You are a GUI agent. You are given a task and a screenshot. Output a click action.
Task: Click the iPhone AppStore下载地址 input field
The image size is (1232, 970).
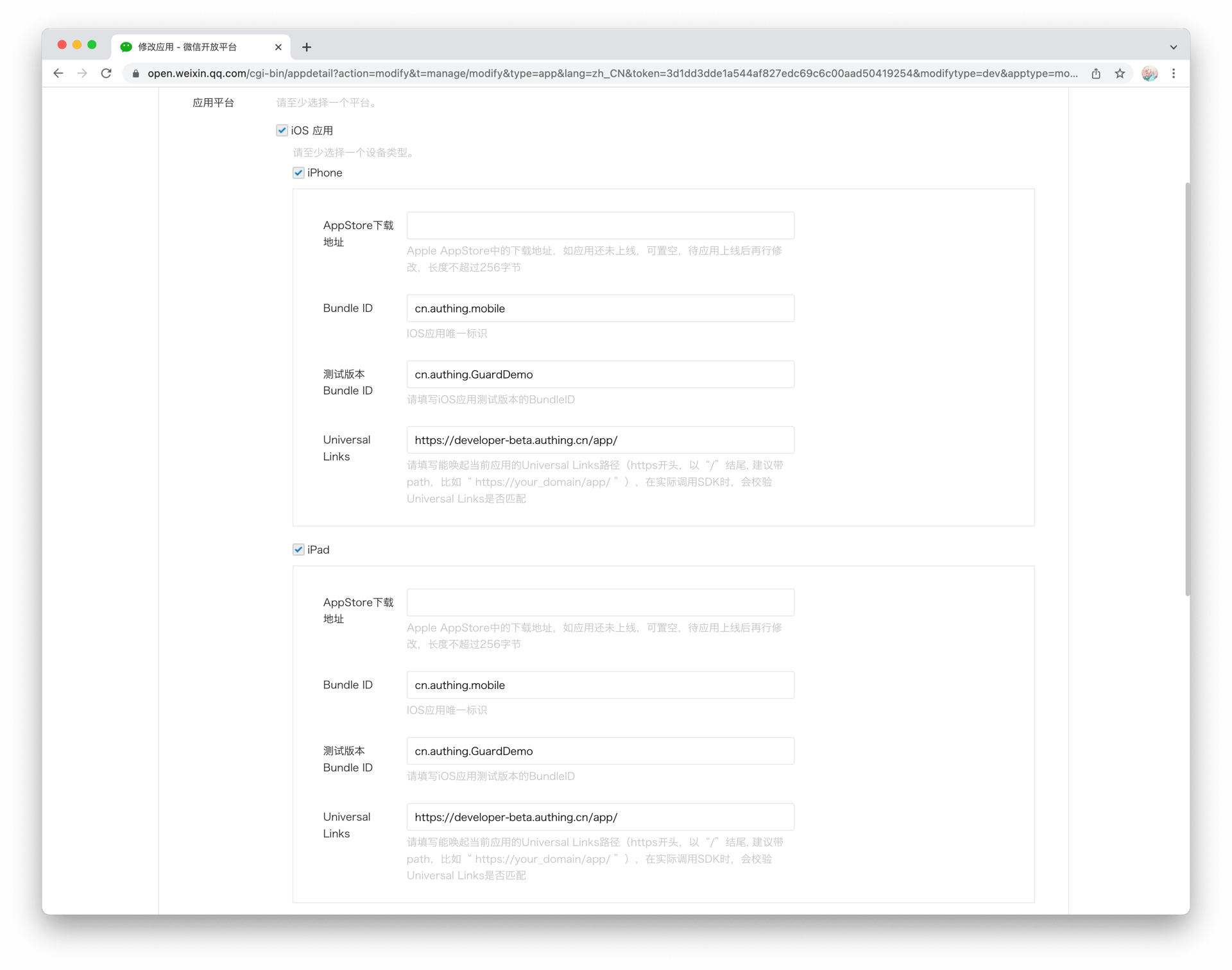pyautogui.click(x=600, y=225)
